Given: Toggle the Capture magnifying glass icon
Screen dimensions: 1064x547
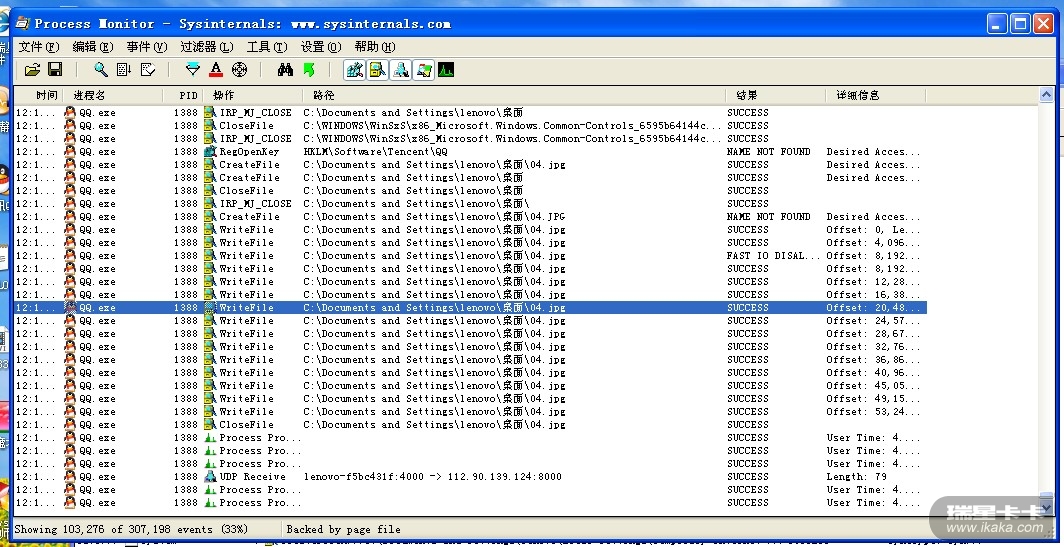Looking at the screenshot, I should 101,69.
